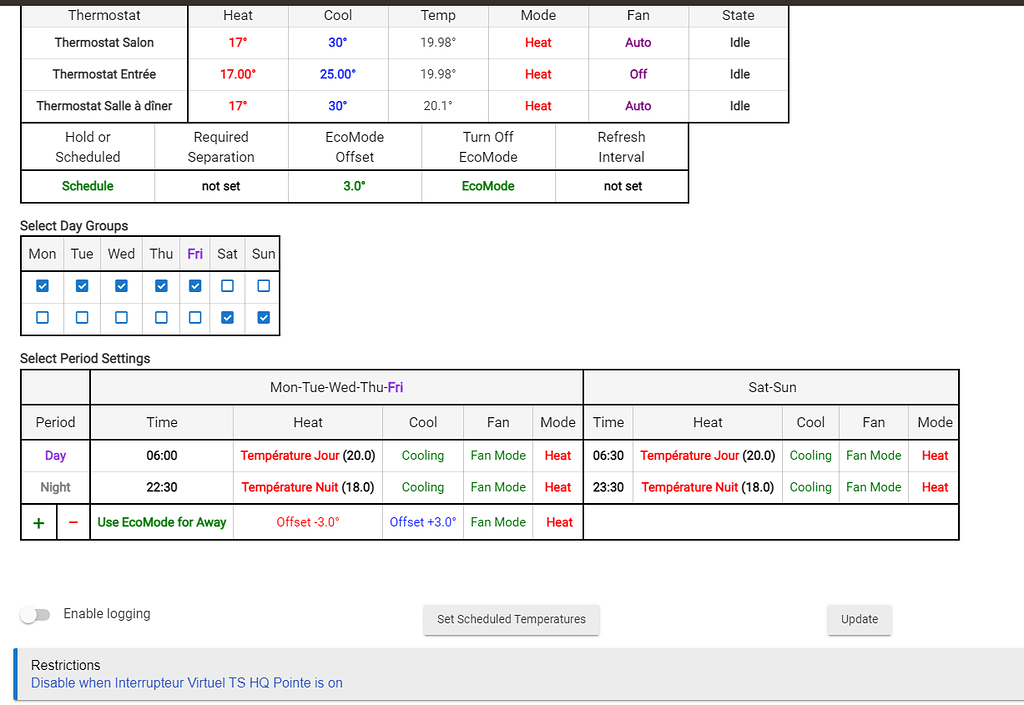Click not set under Refresh Interval

click(621, 186)
